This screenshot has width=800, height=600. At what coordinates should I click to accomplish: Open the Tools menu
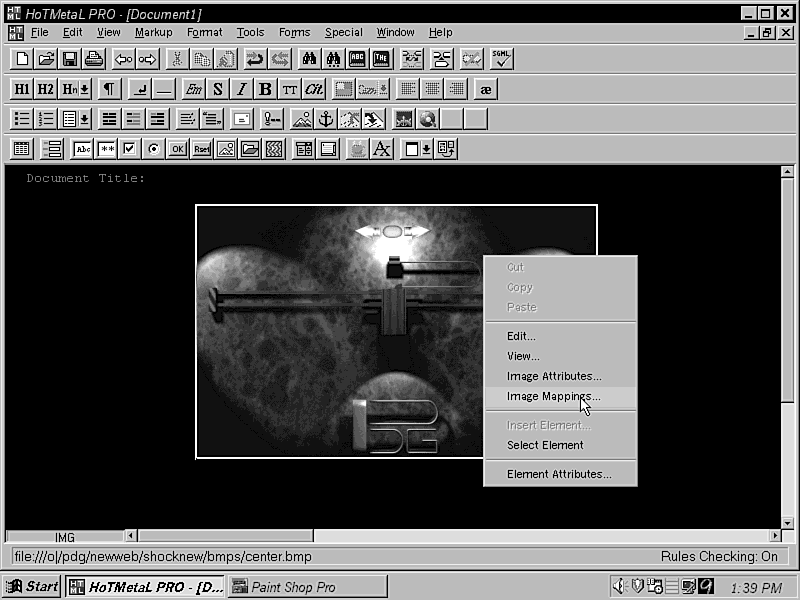(x=250, y=33)
